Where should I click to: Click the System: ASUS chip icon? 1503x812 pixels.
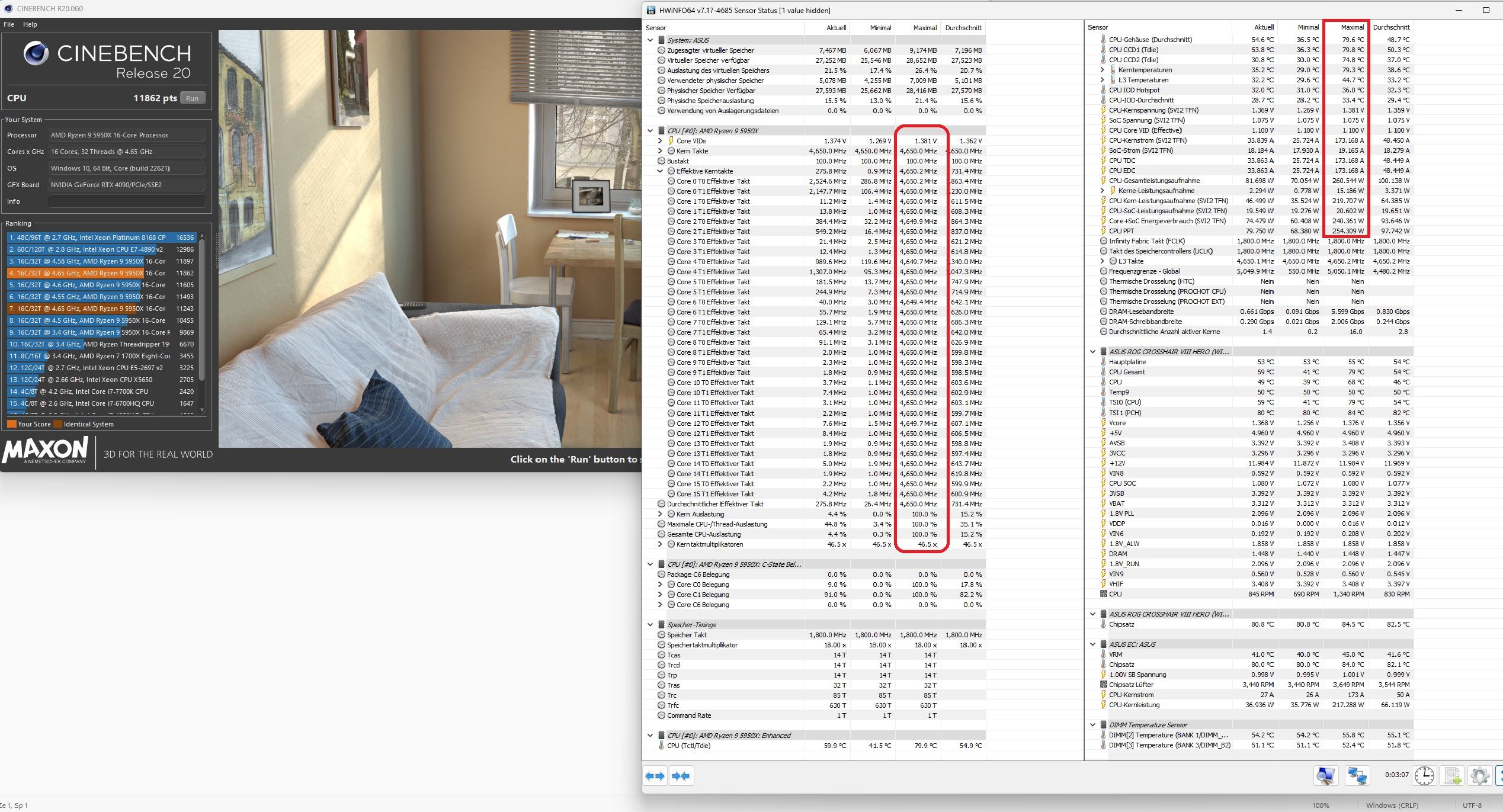[662, 40]
